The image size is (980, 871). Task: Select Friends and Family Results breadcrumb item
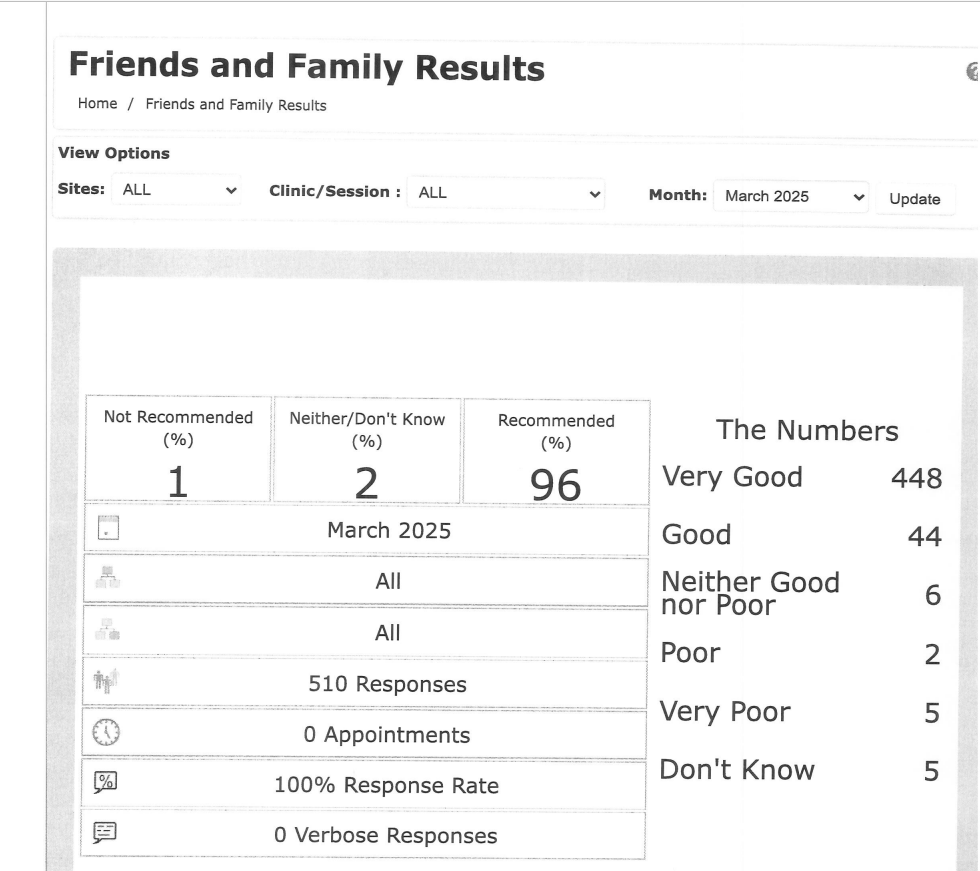point(236,105)
